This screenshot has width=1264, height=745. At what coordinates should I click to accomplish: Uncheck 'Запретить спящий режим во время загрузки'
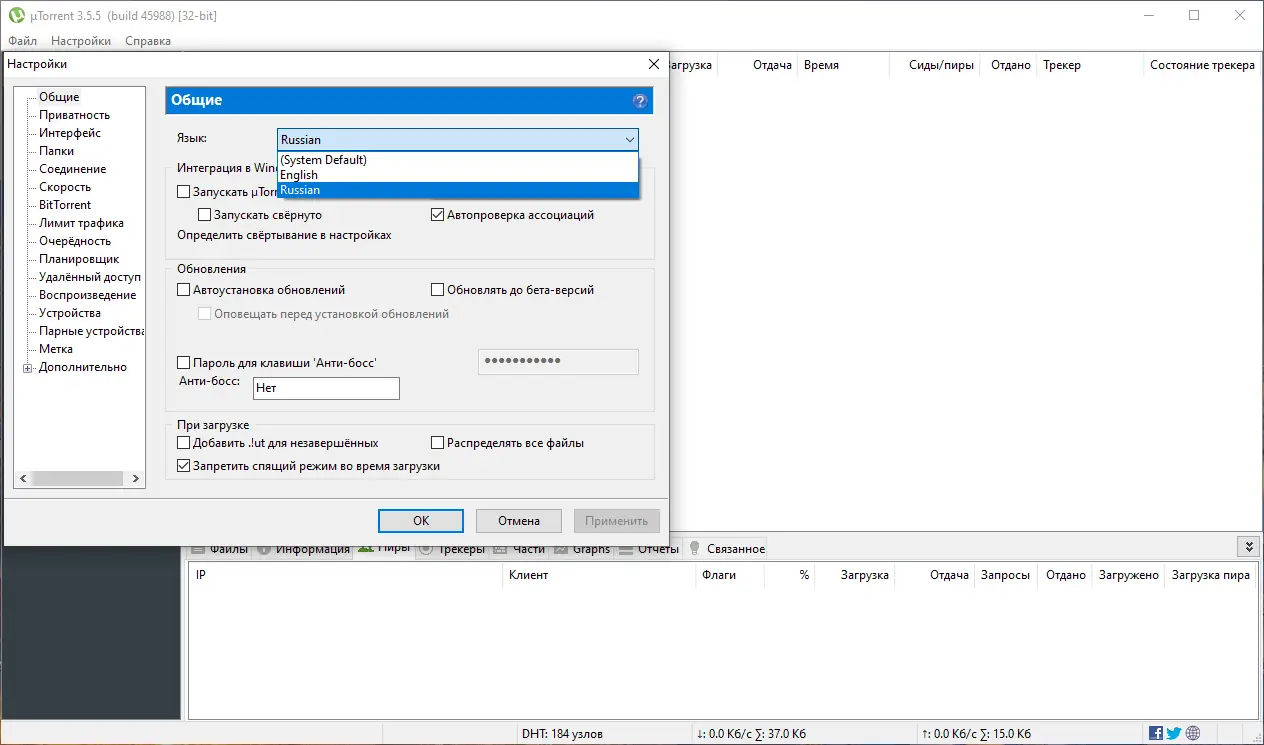pyautogui.click(x=183, y=466)
